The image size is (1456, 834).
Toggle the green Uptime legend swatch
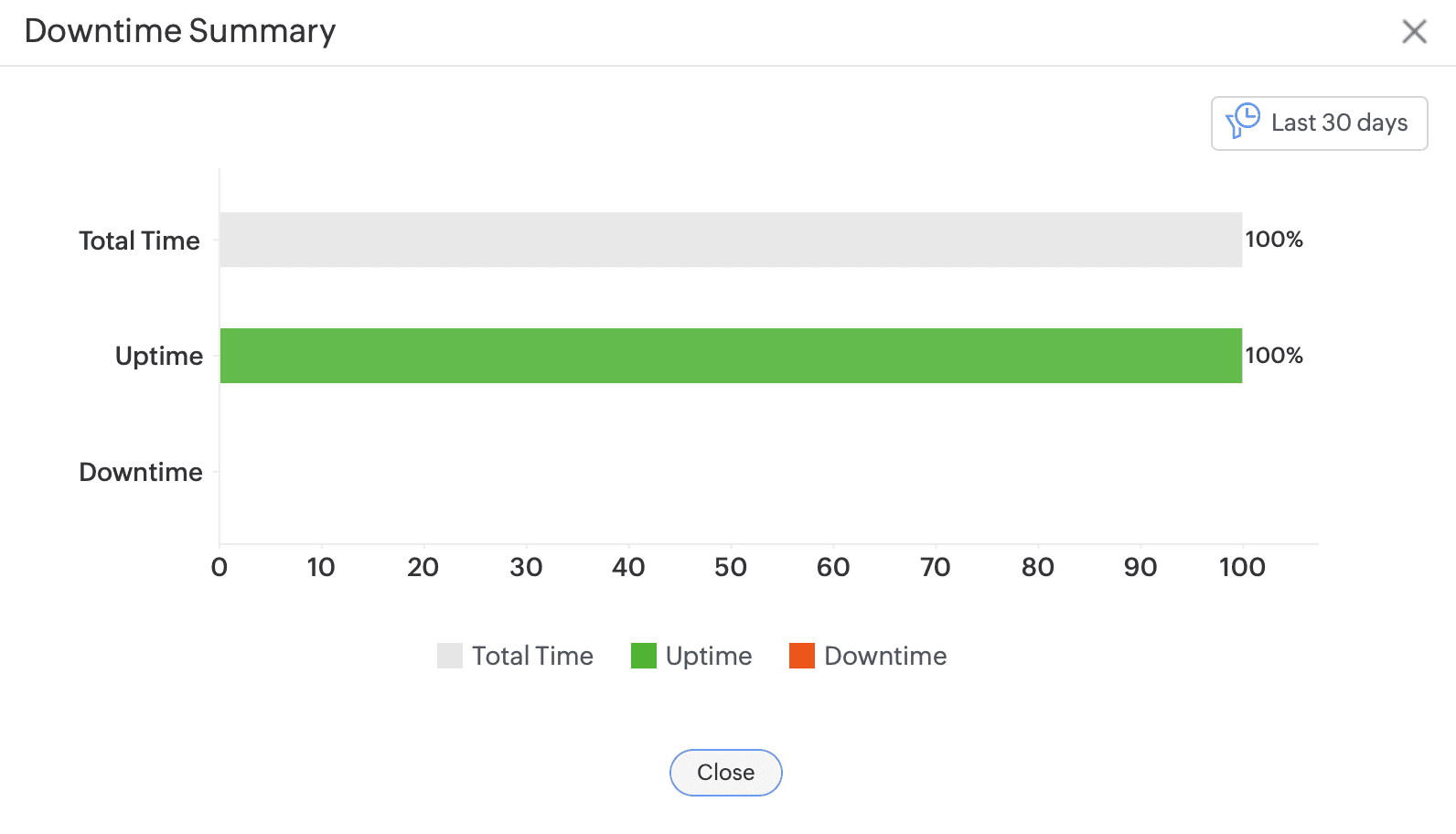(644, 656)
